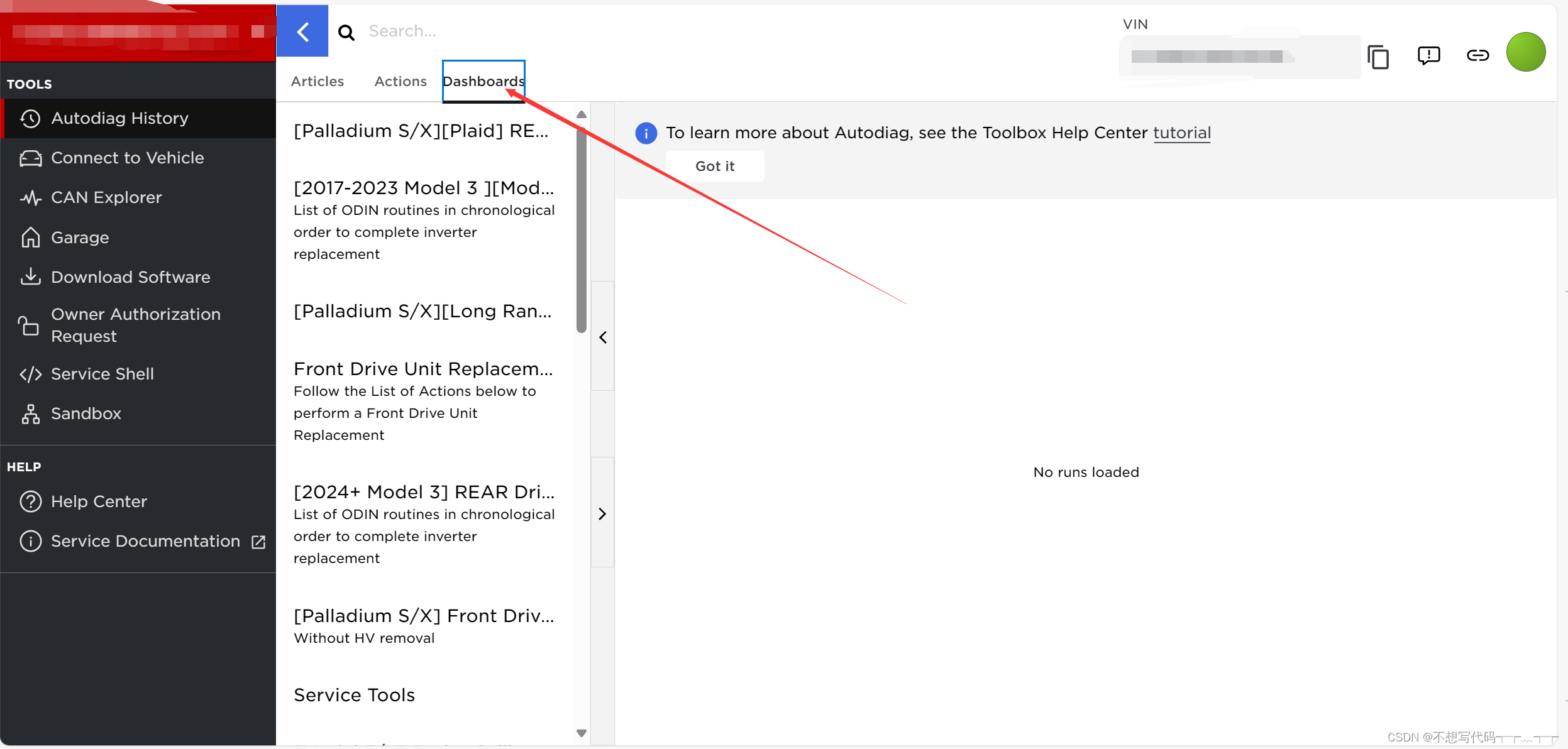Screen dimensions: 1568x749
Task: Open the Toolbox tutorial link
Action: (1181, 133)
